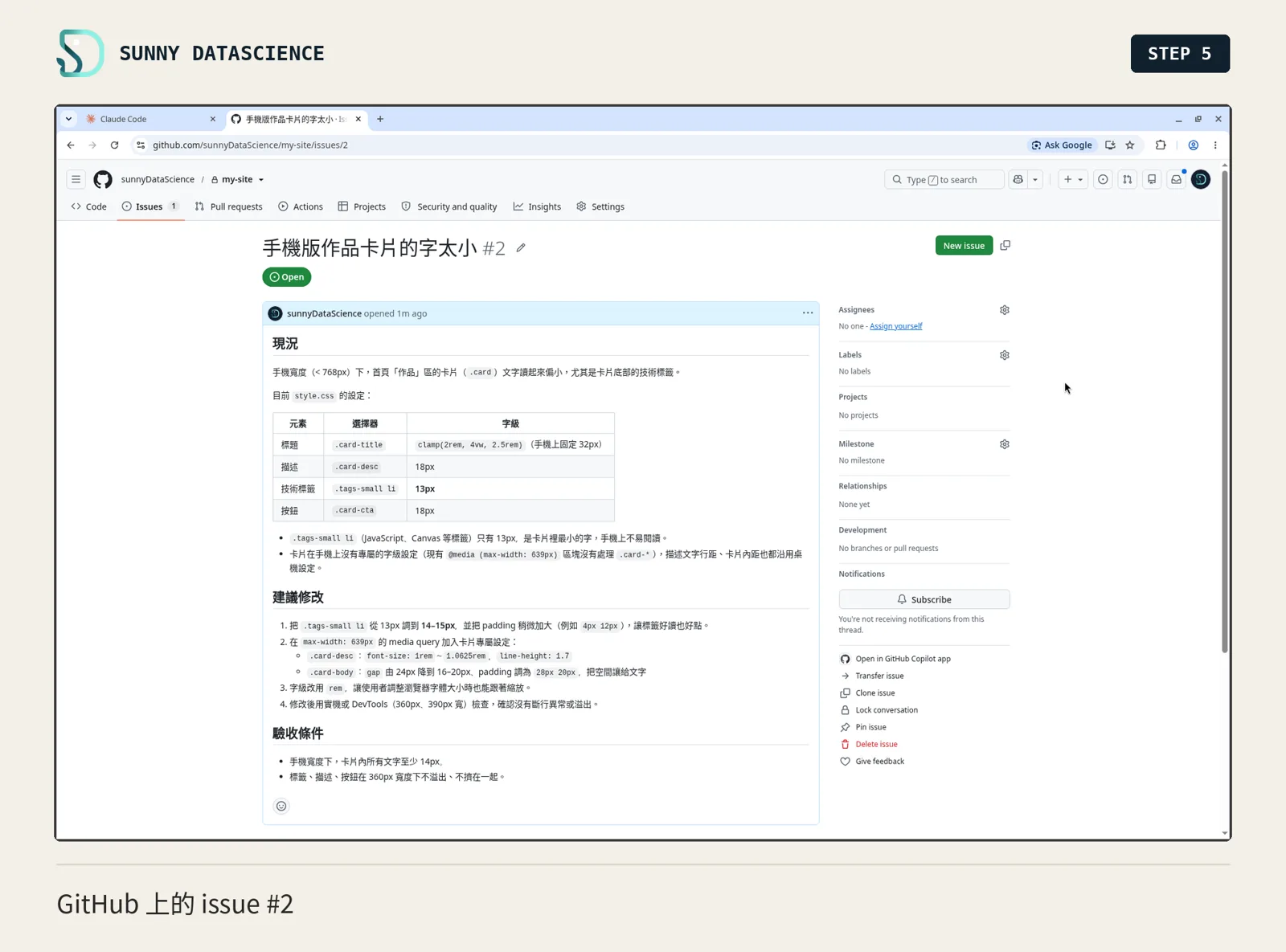Add emoji reaction to the issue
1286x952 pixels.
(281, 807)
